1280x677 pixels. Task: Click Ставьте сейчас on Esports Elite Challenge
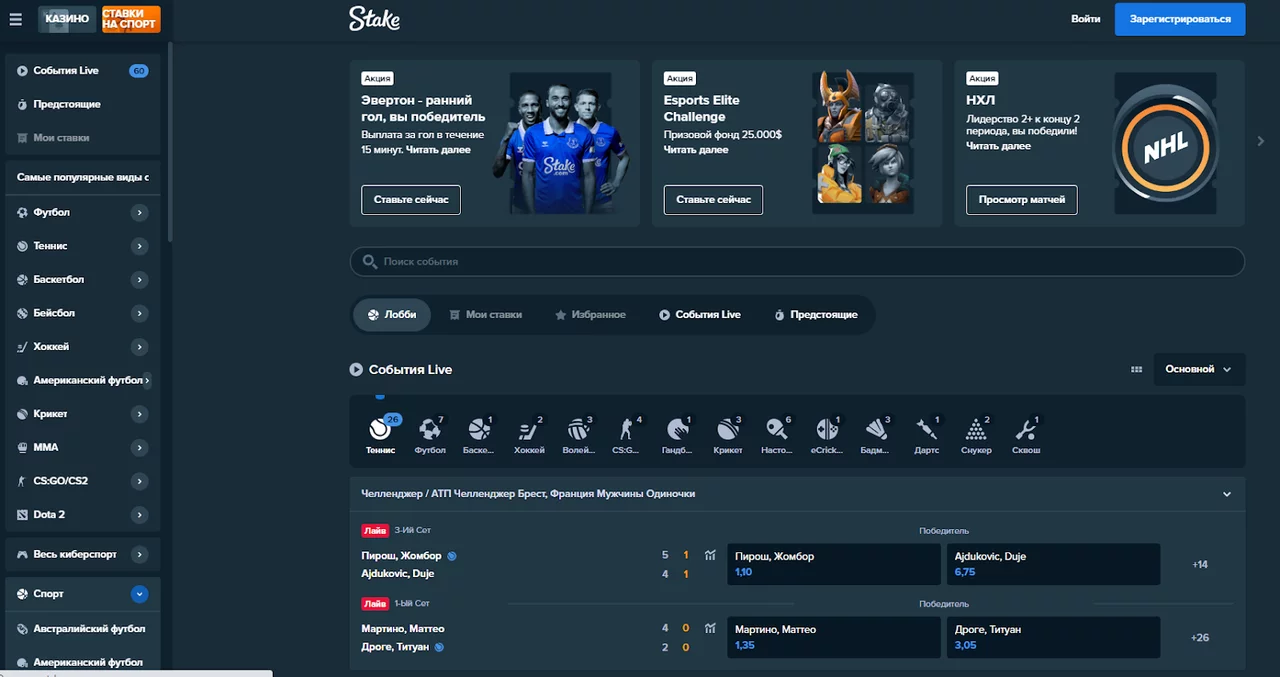tap(713, 200)
